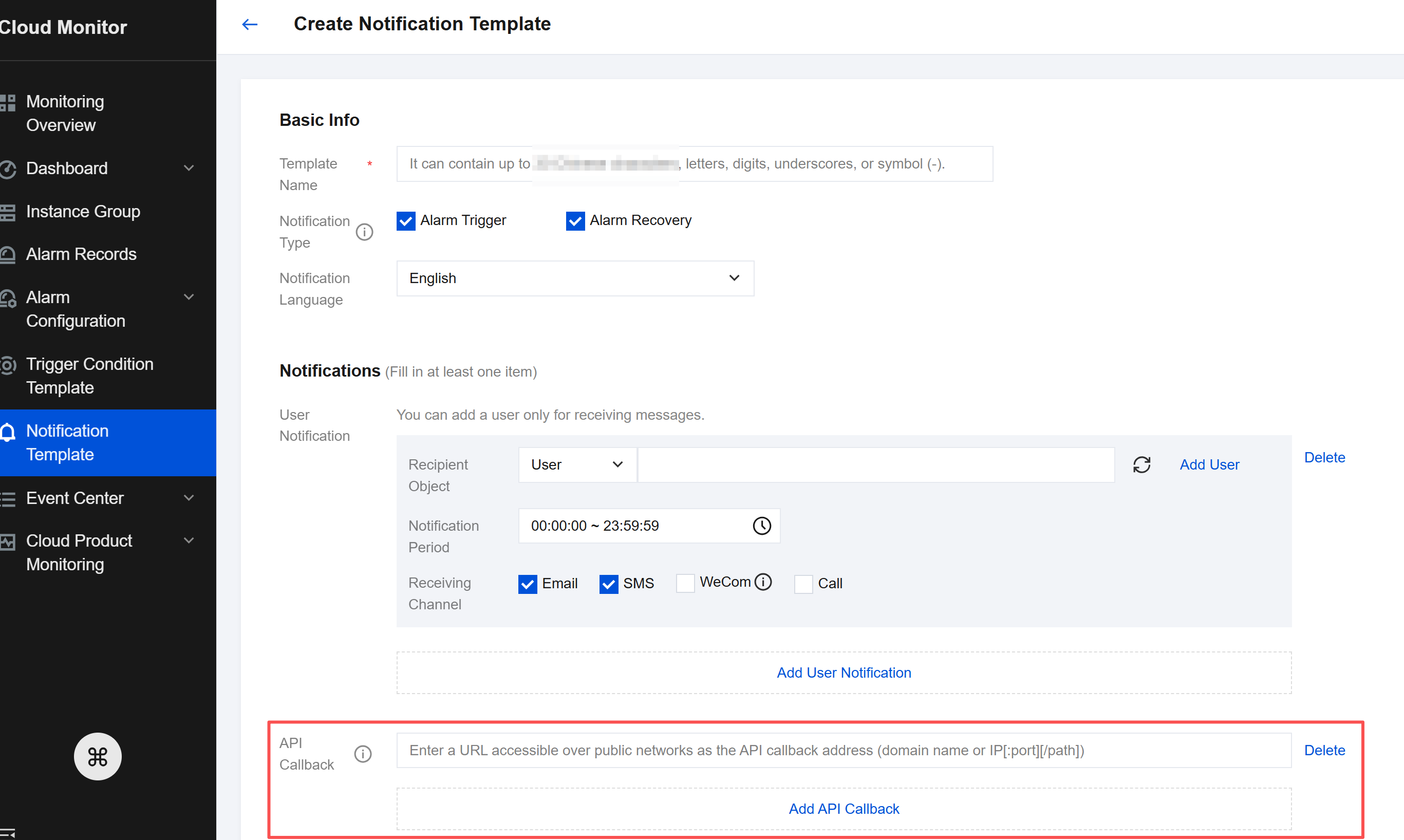Viewport: 1404px width, 840px height.
Task: Click the floating command shortcut button
Action: (x=98, y=757)
